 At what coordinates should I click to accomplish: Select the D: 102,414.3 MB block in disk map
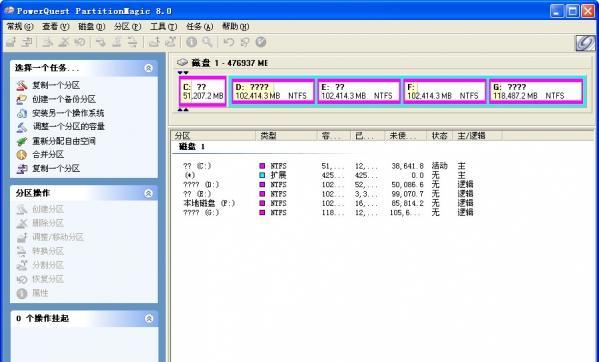(x=273, y=91)
